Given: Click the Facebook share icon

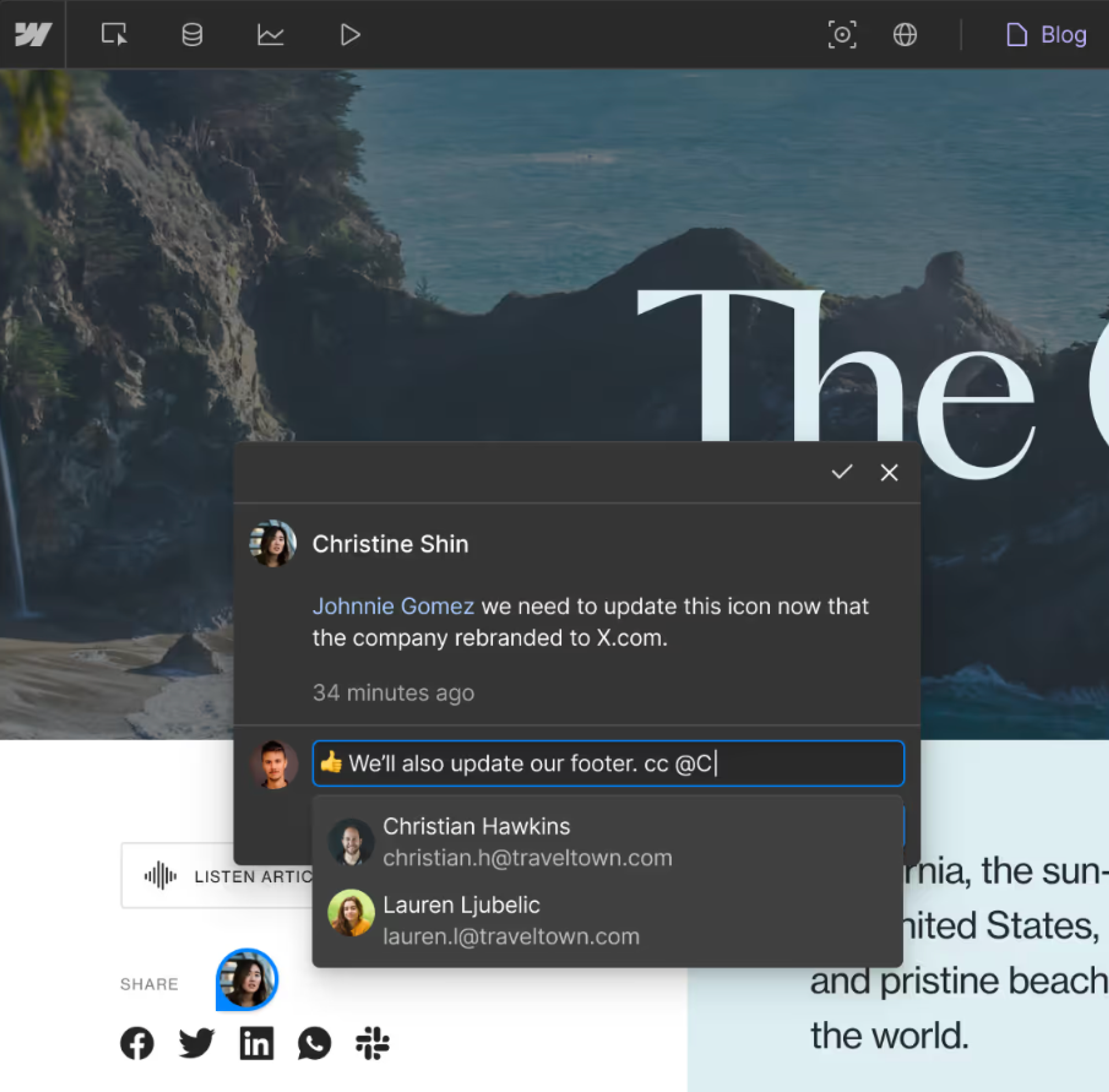Looking at the screenshot, I should [137, 1043].
